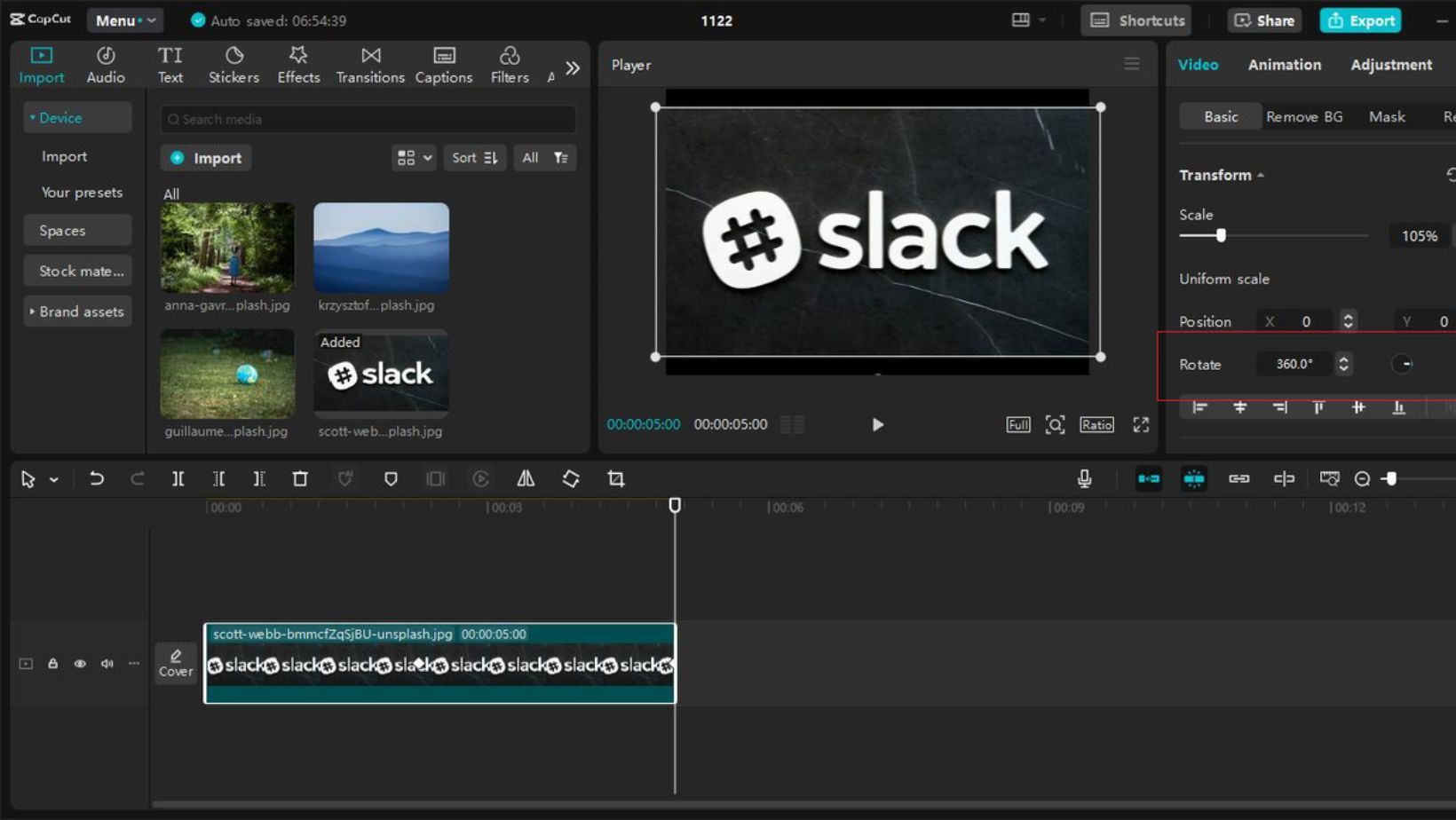
Task: Toggle auto snapping
Action: [x=1194, y=479]
